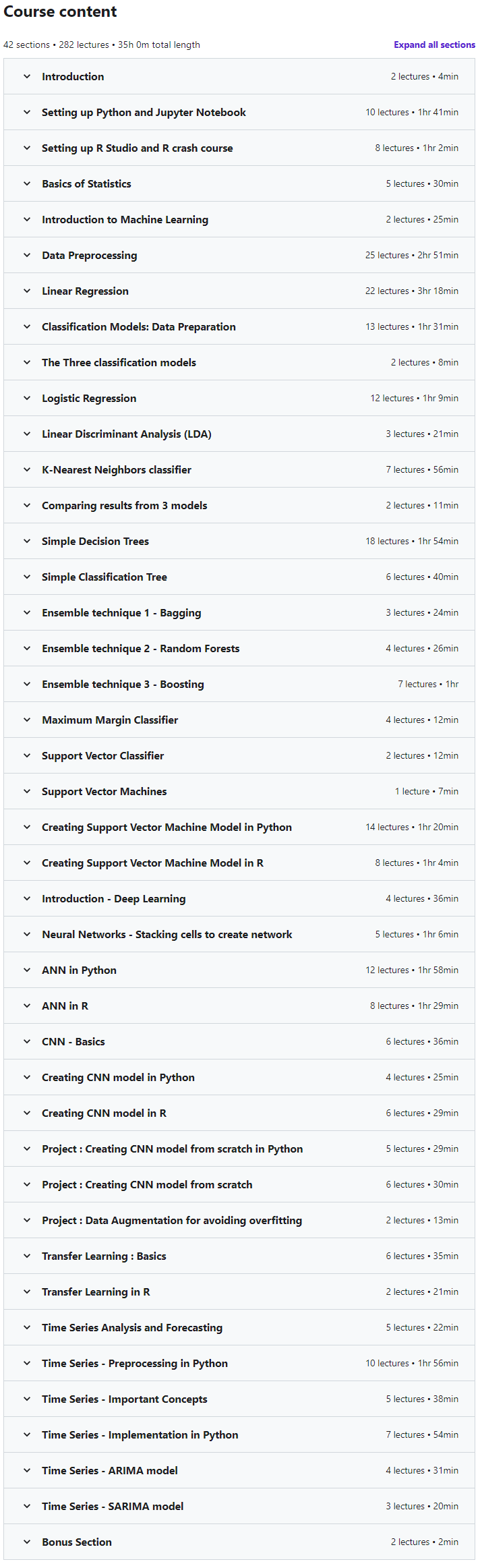Click chevron next to Simple Decision Trees
Screen dimensions: 480x1568
[27, 541]
